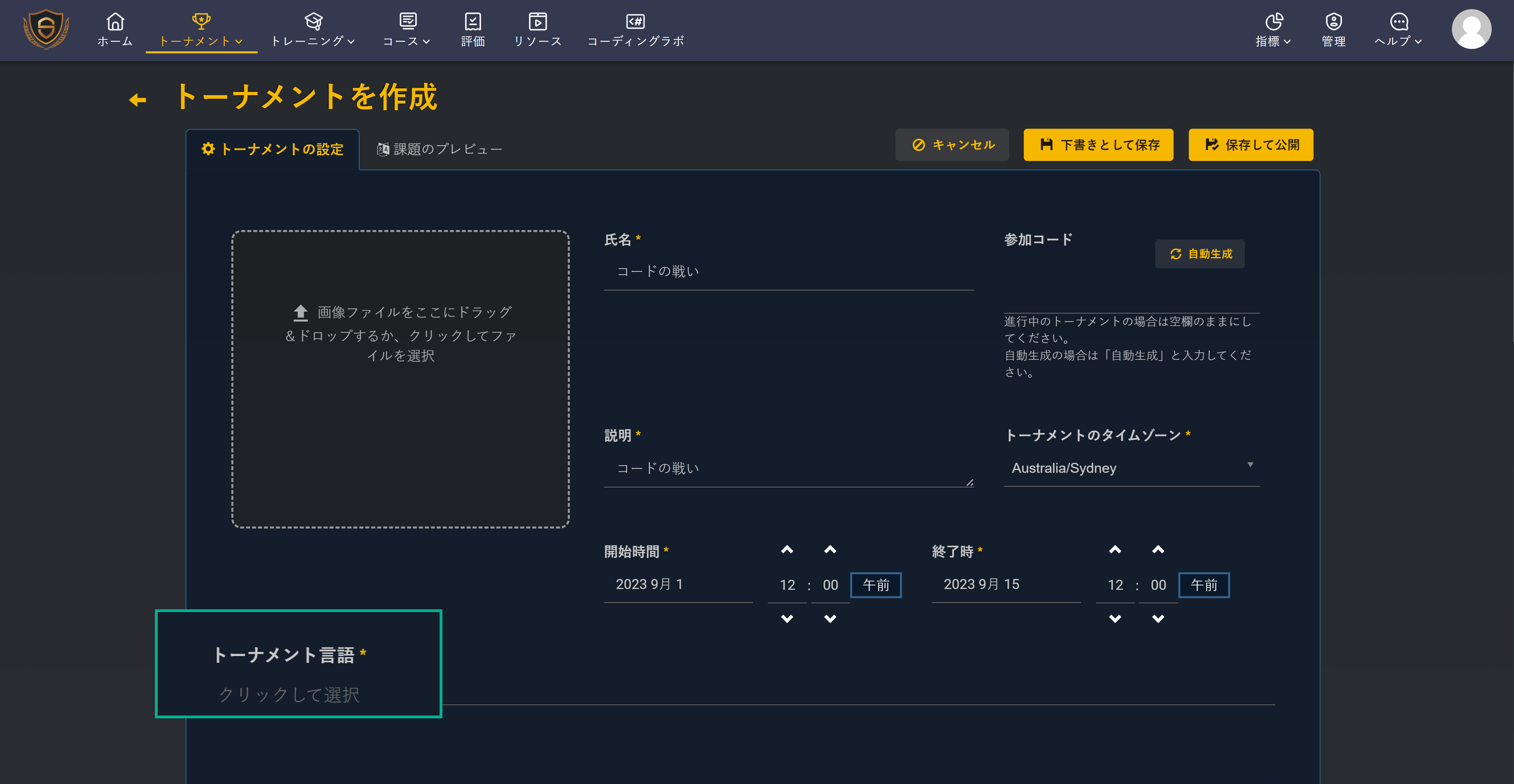The image size is (1514, 784).
Task: Click 自動生成 join code button
Action: click(x=1199, y=254)
